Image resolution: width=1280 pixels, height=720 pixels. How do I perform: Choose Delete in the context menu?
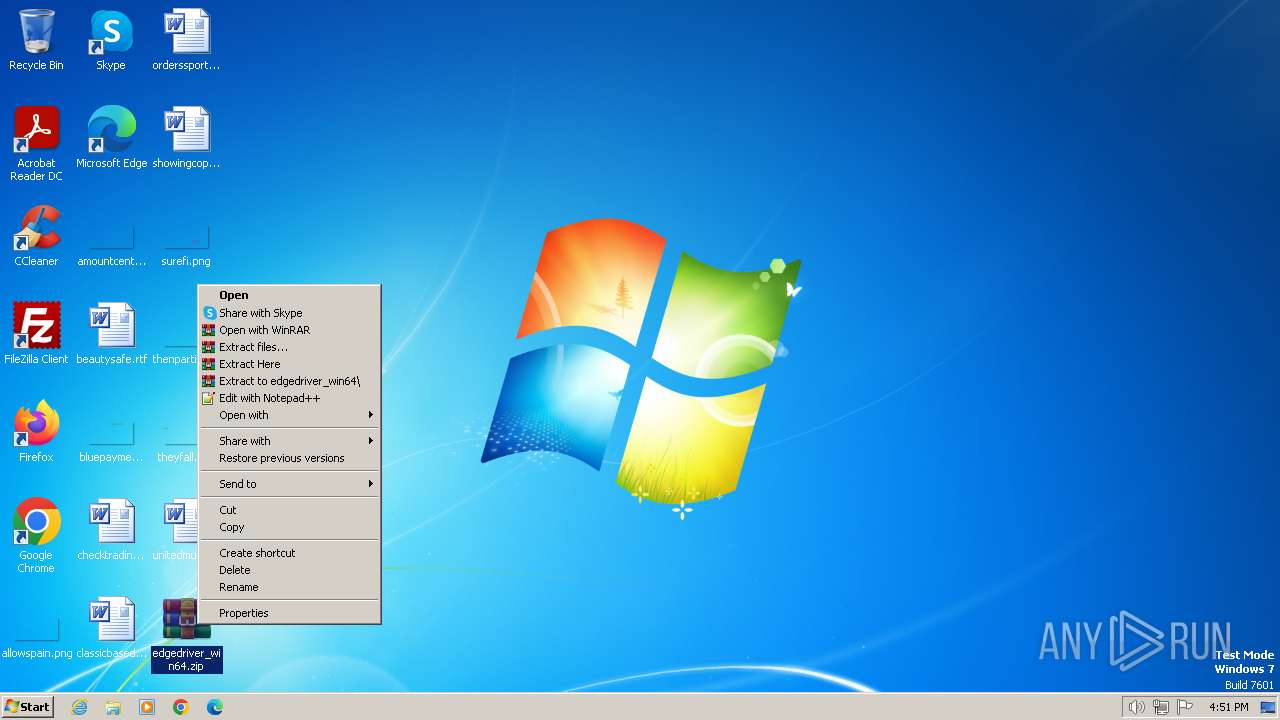click(x=290, y=570)
